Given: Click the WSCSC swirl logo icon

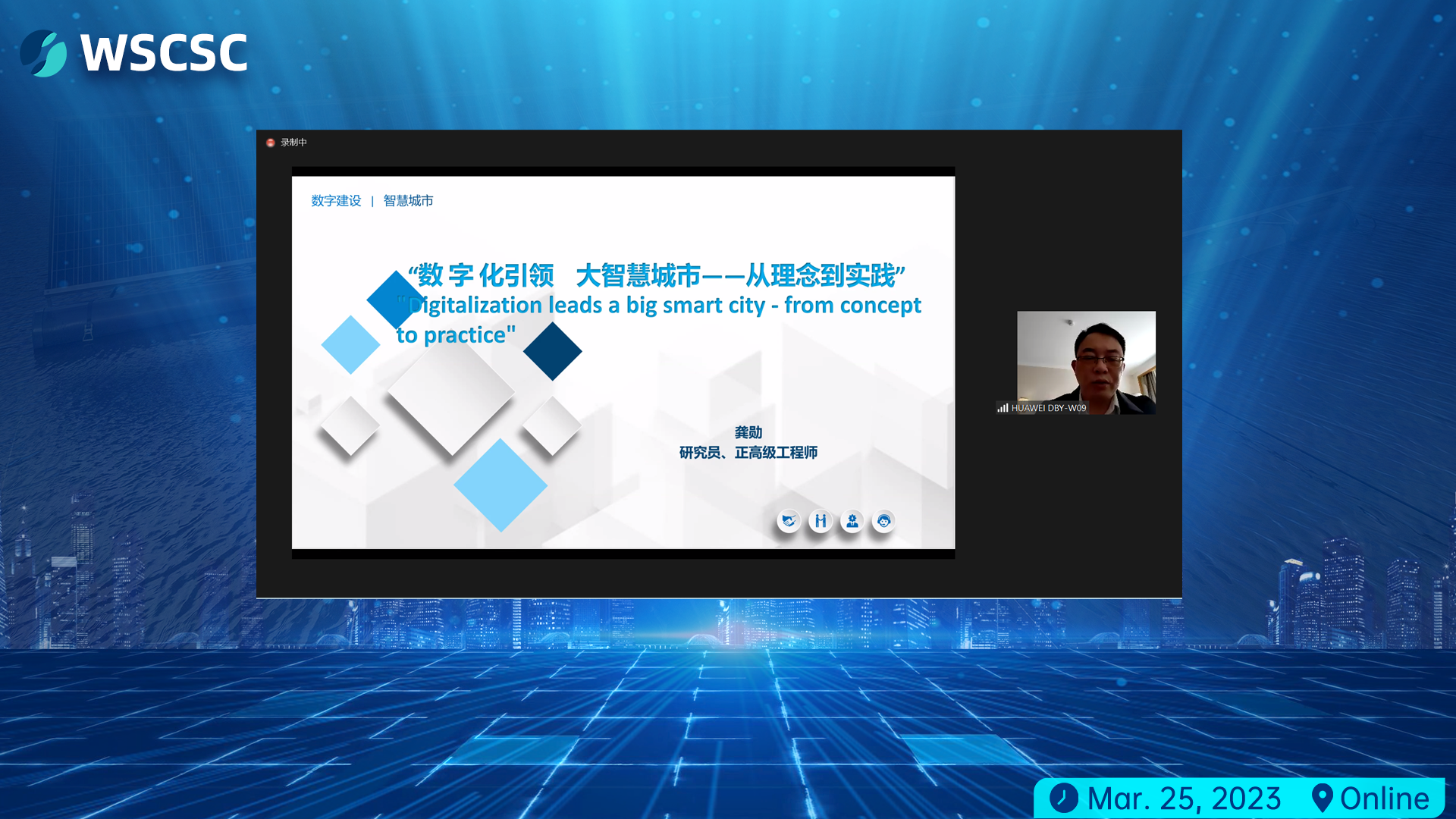Looking at the screenshot, I should (44, 53).
